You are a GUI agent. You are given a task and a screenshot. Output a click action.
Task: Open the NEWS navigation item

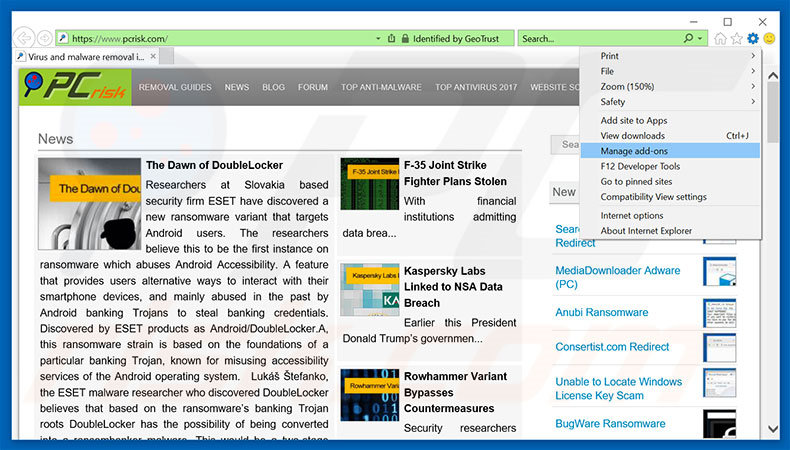[x=237, y=87]
